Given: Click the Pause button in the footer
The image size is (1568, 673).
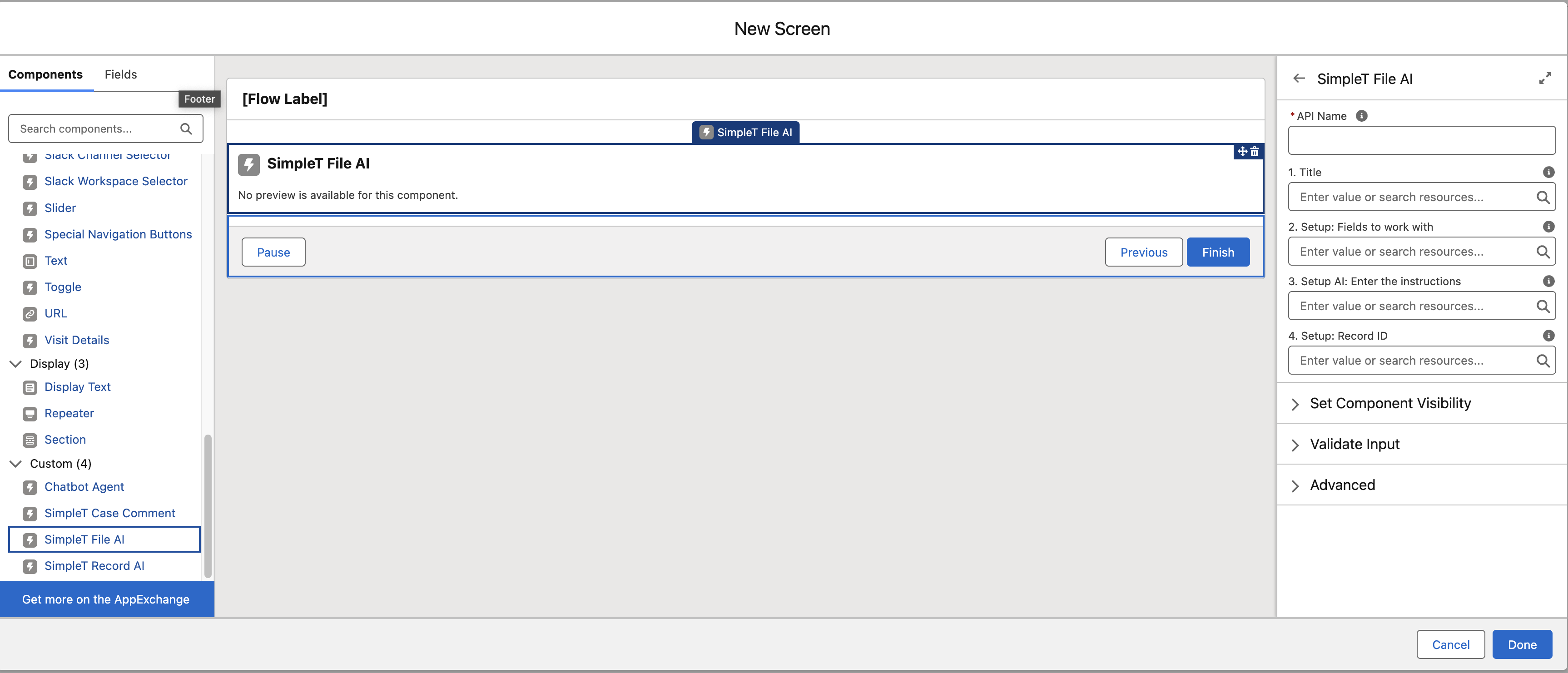Looking at the screenshot, I should click(x=273, y=252).
